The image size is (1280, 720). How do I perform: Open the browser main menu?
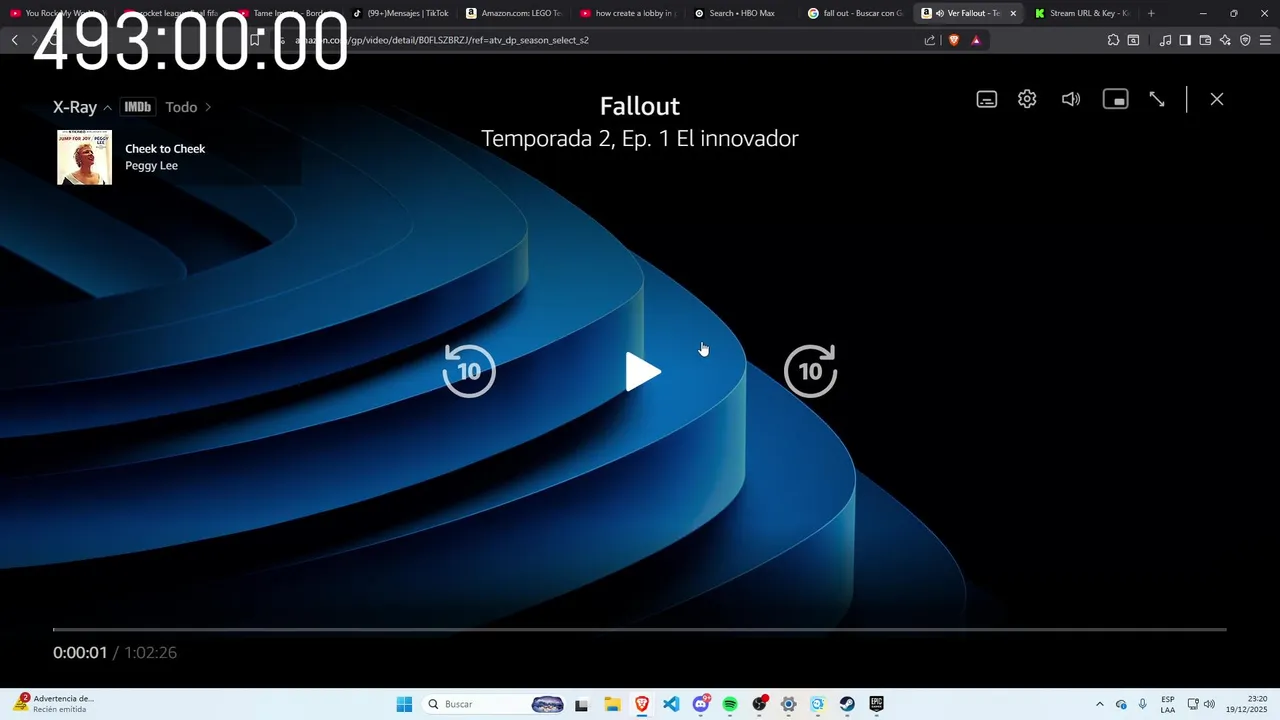click(1265, 40)
